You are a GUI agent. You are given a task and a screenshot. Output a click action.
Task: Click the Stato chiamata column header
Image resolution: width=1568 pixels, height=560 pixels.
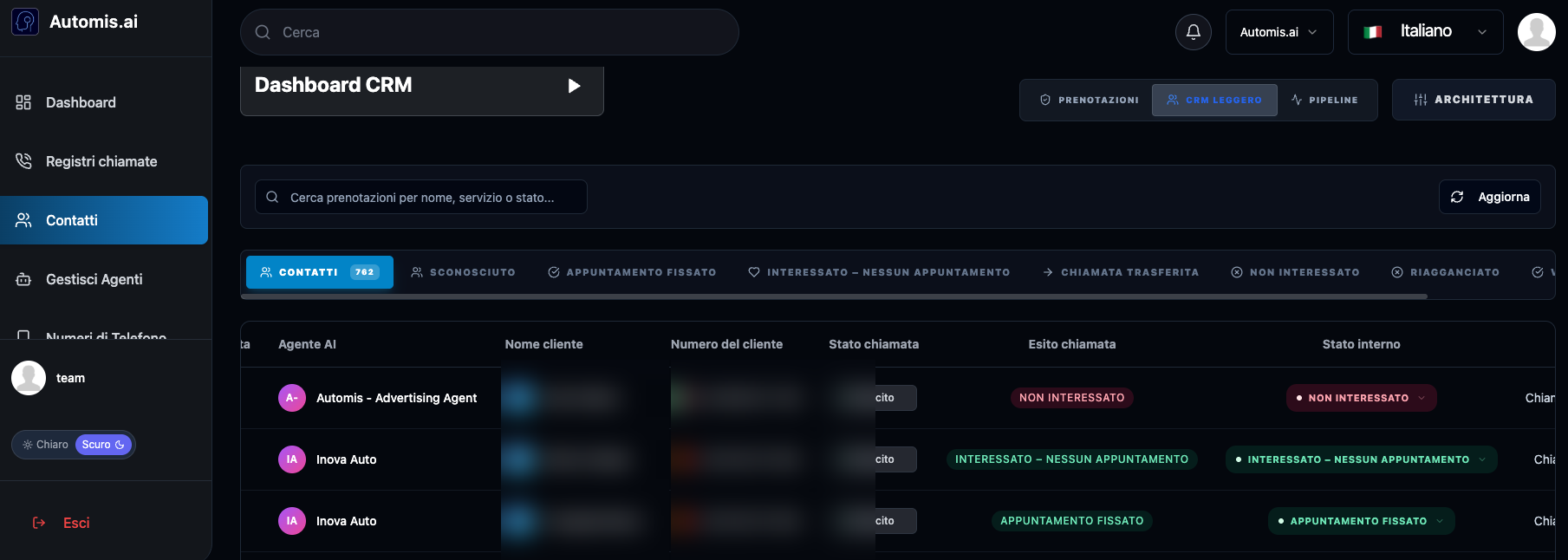pyautogui.click(x=874, y=344)
